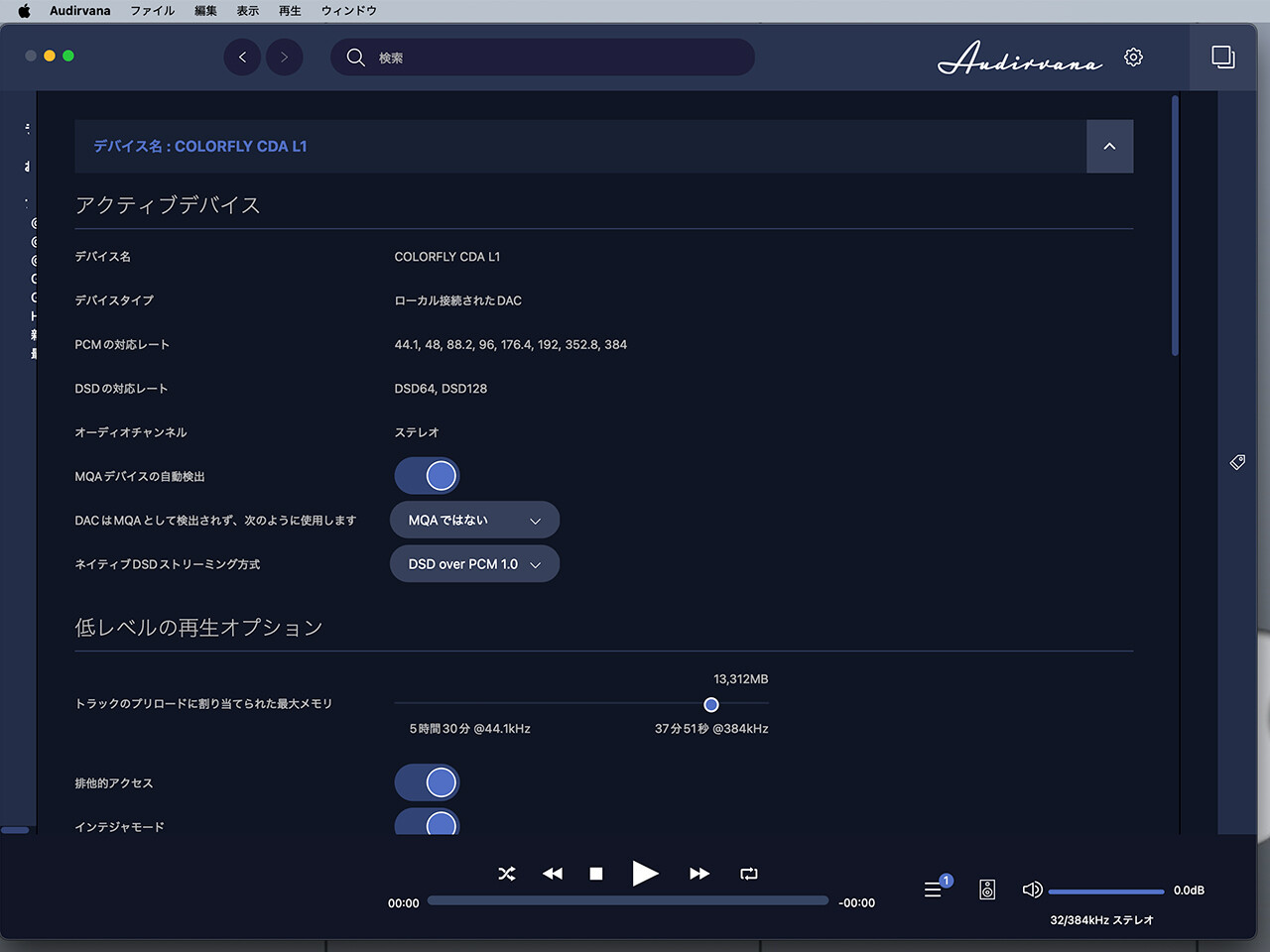Click the 0.0dB volume readout

[1190, 891]
